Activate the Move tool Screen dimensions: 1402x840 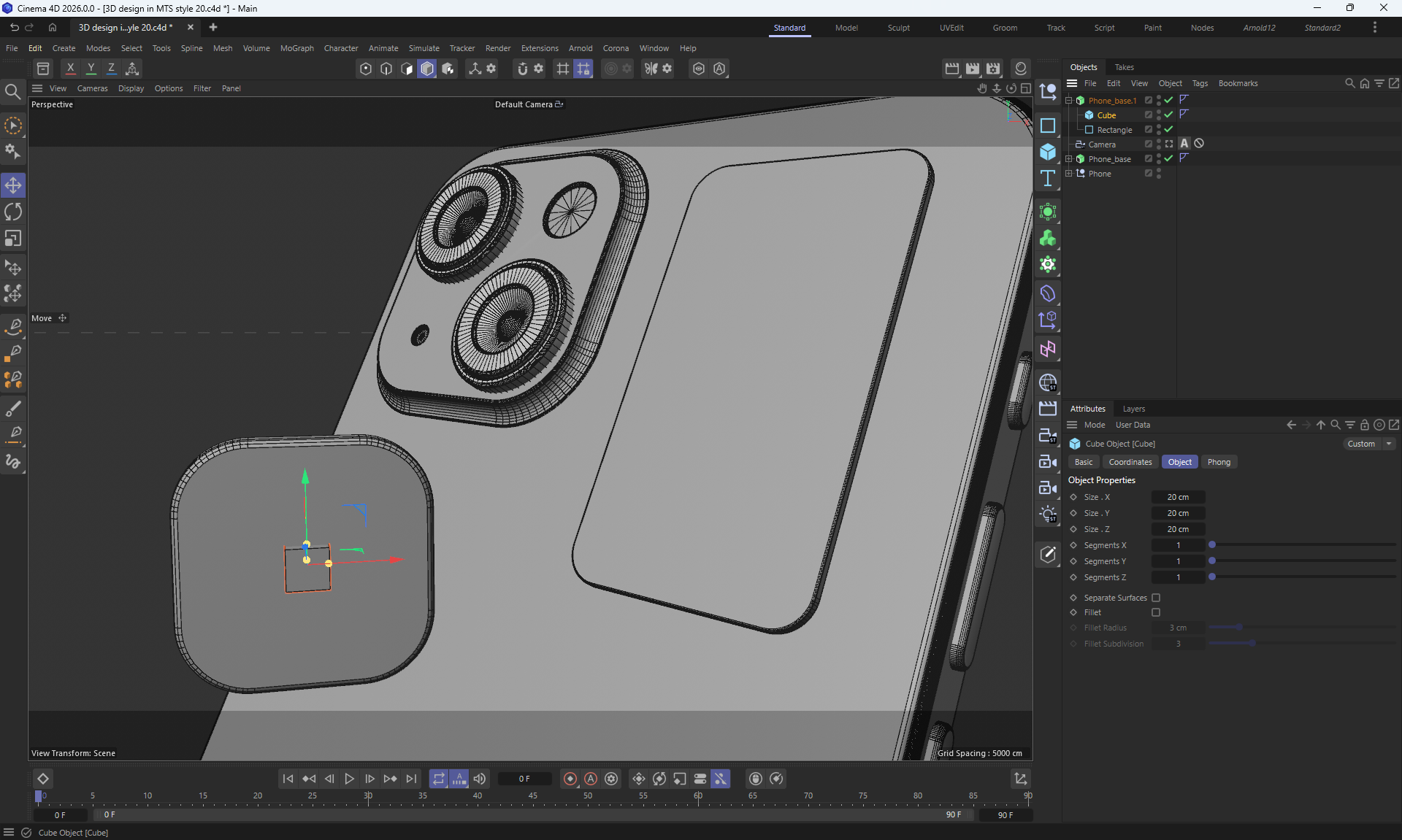pyautogui.click(x=13, y=185)
